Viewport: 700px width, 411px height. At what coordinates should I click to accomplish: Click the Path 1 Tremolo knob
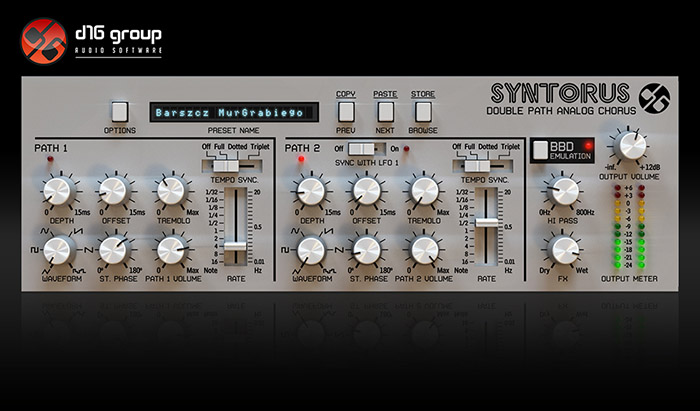pos(172,191)
